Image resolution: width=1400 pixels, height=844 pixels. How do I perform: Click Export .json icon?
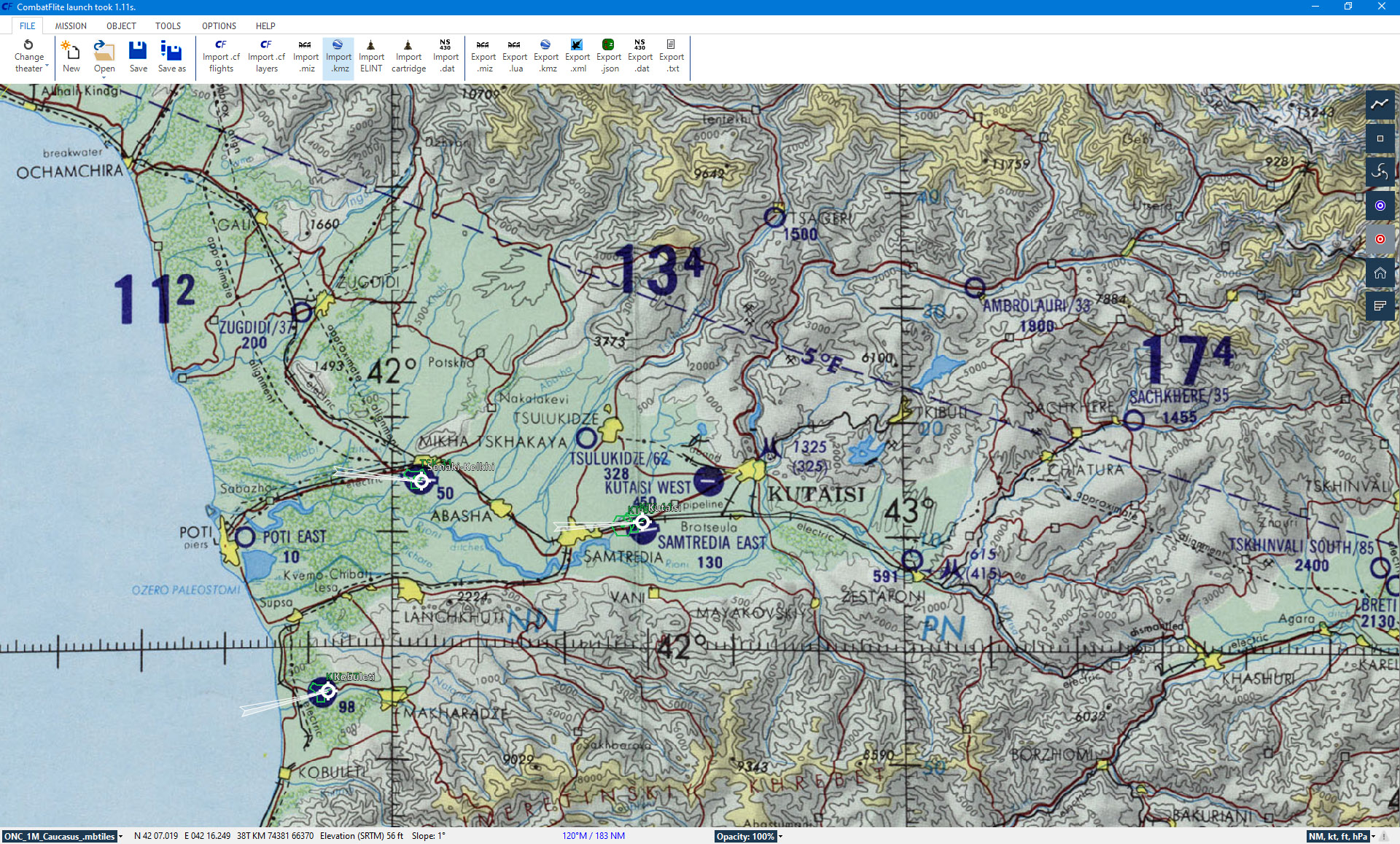pos(609,56)
